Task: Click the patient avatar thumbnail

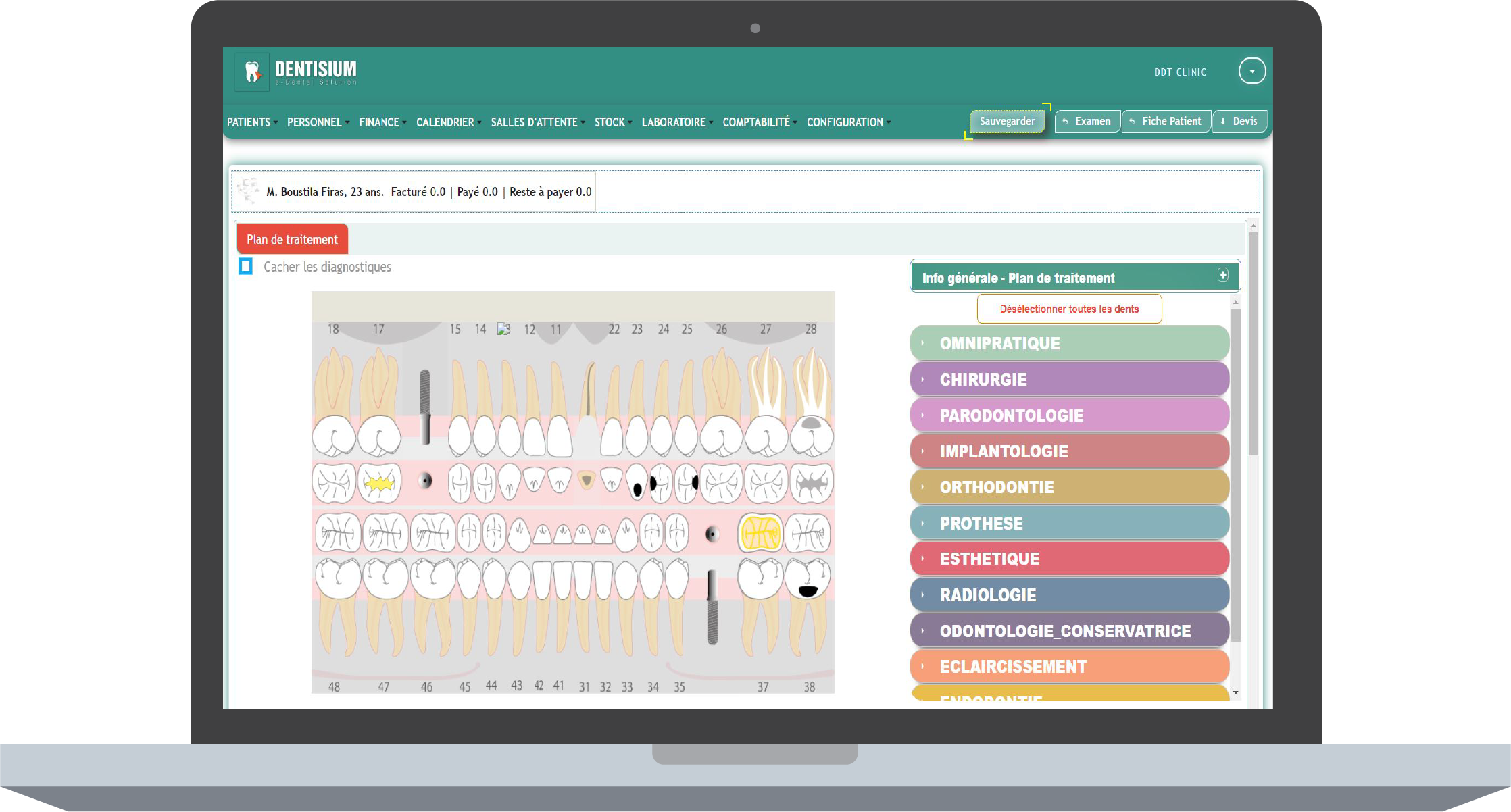Action: (247, 191)
